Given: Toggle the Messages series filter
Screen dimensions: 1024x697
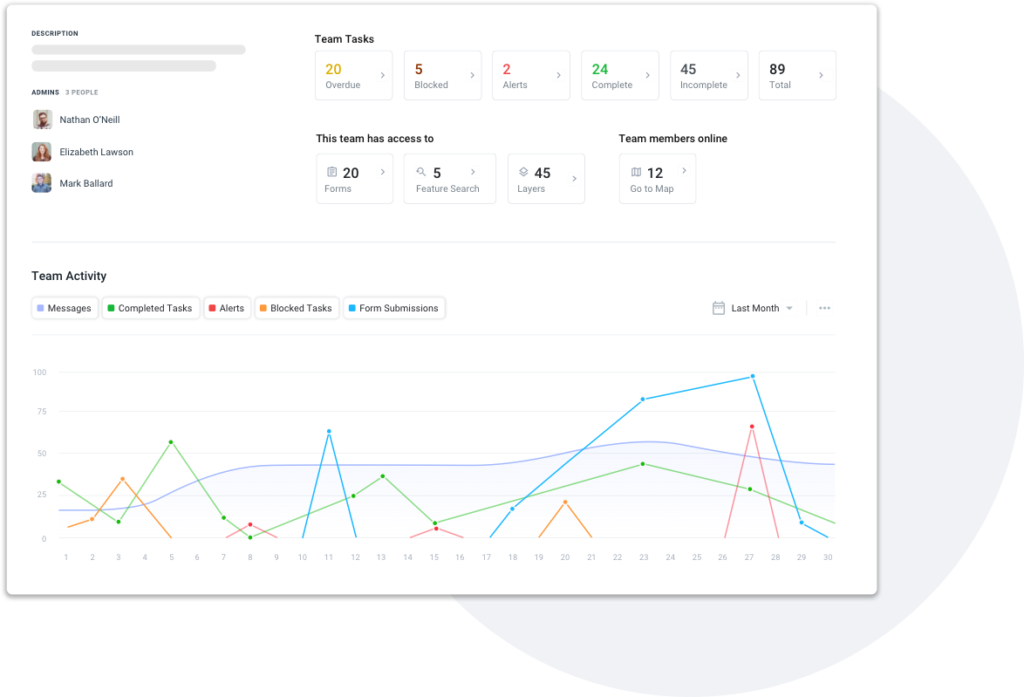Looking at the screenshot, I should (65, 308).
